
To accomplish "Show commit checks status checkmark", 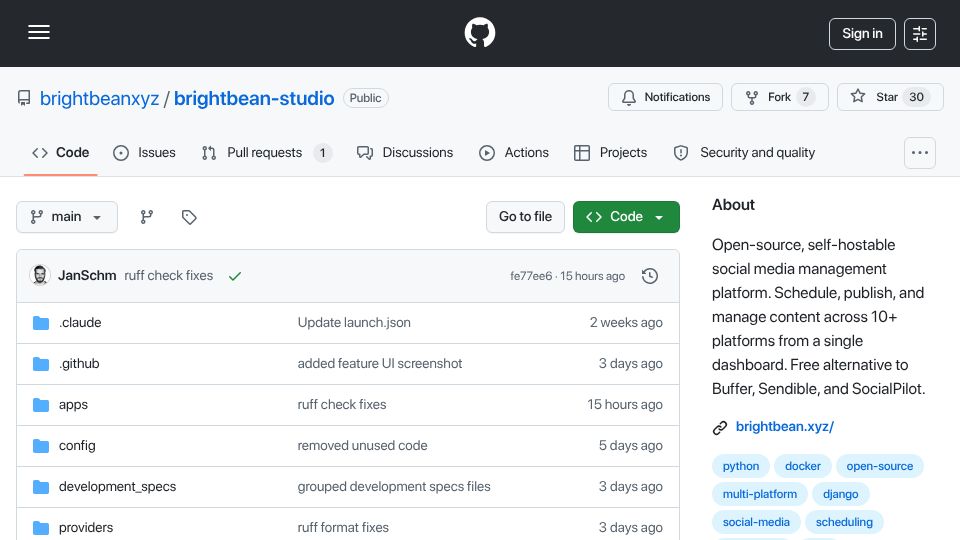I will (x=234, y=276).
